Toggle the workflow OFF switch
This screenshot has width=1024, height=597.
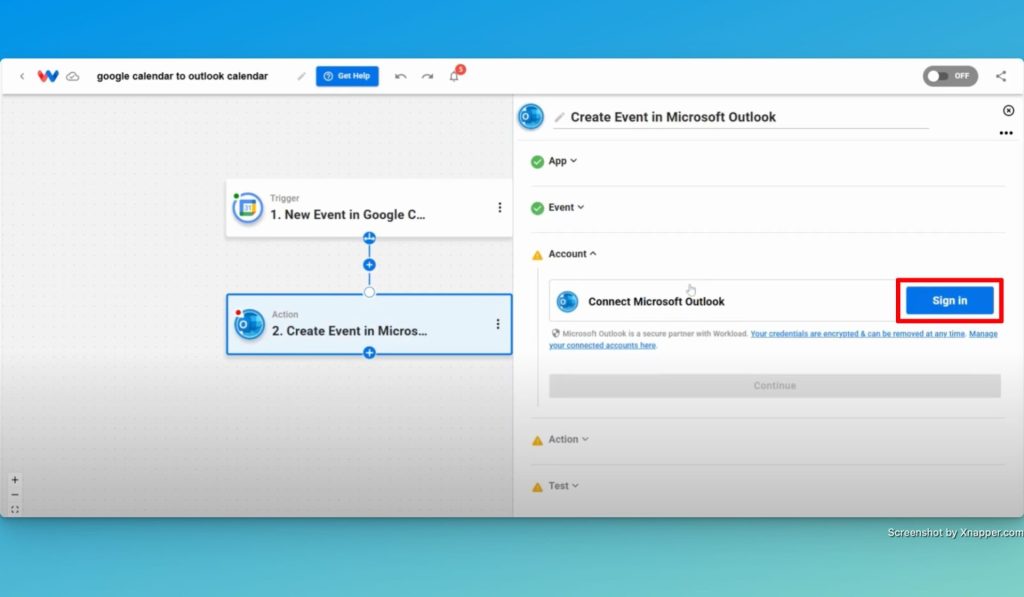tap(950, 76)
